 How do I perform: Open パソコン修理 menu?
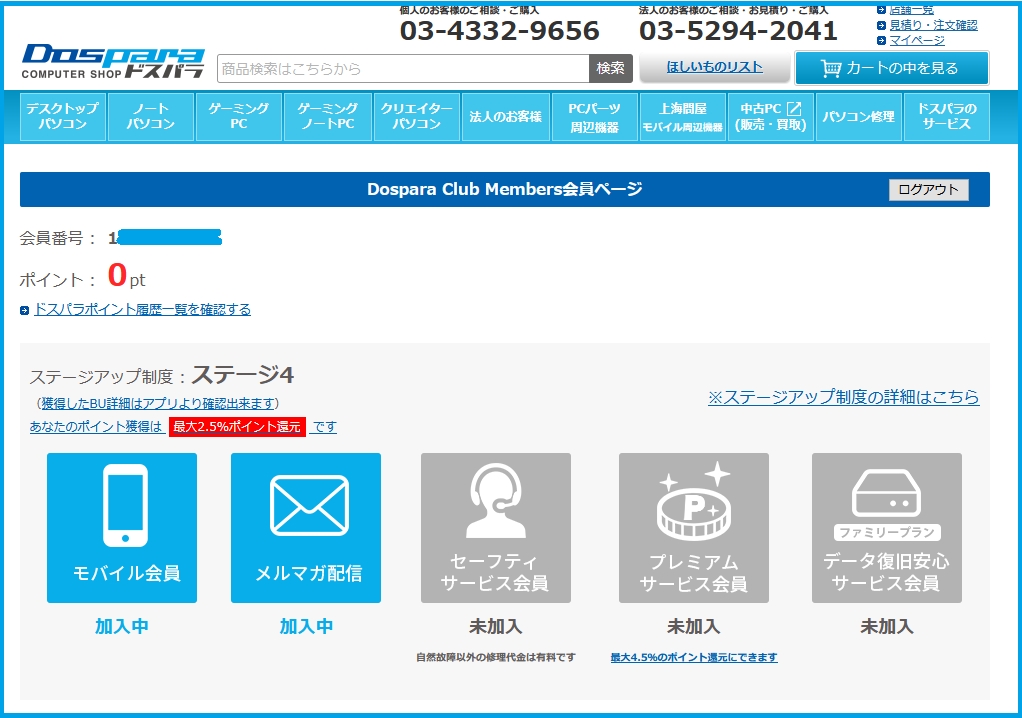pos(858,117)
